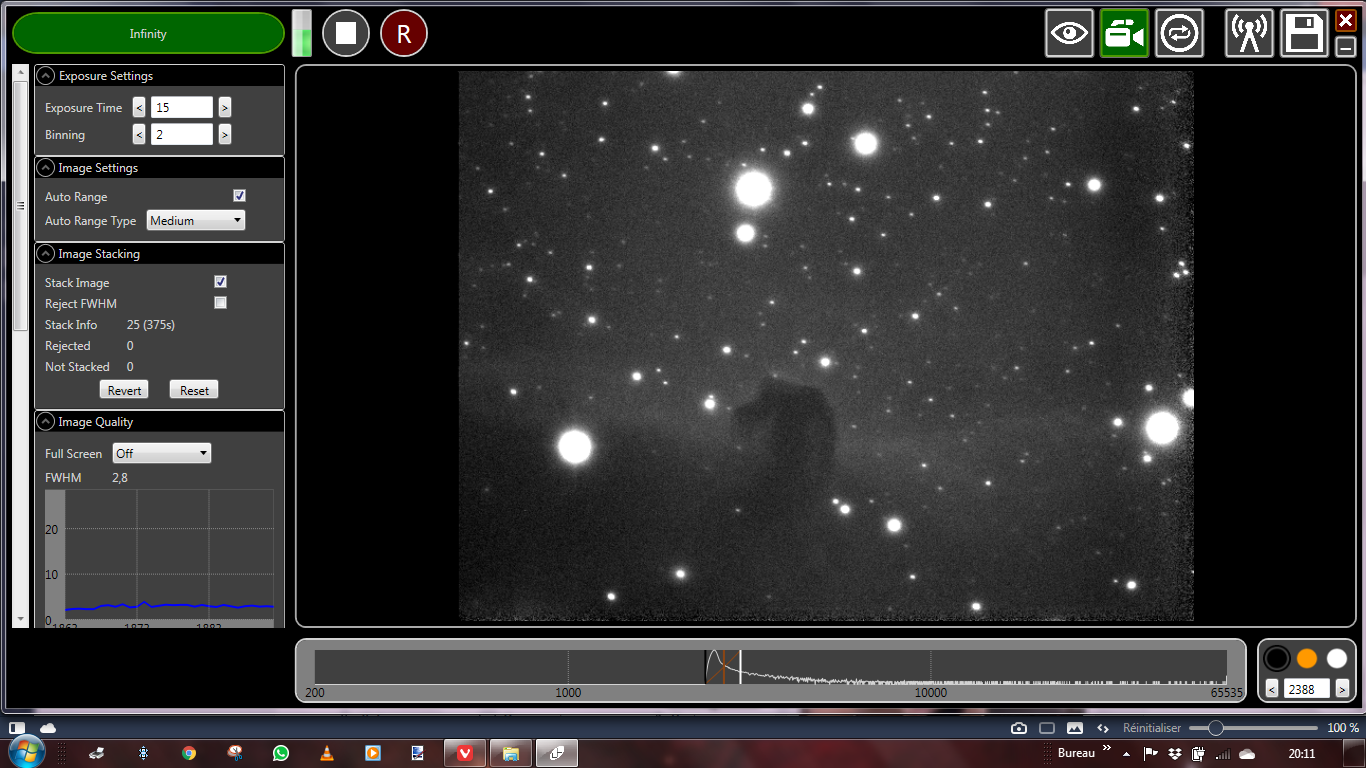Screen dimensions: 1366x768
Task: Show hidden system tray icons arrow
Action: [x=1127, y=753]
